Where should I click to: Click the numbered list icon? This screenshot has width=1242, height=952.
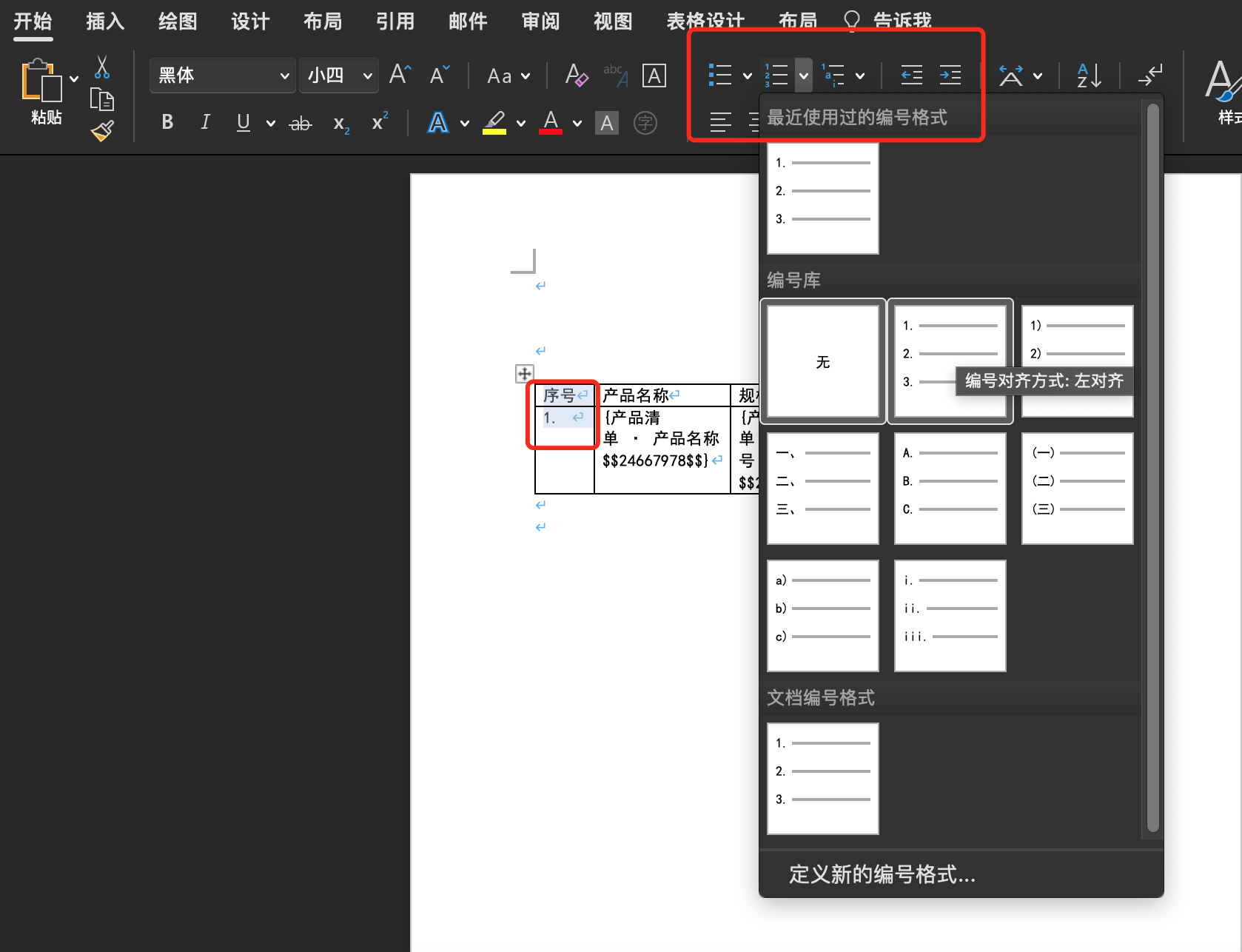point(776,75)
